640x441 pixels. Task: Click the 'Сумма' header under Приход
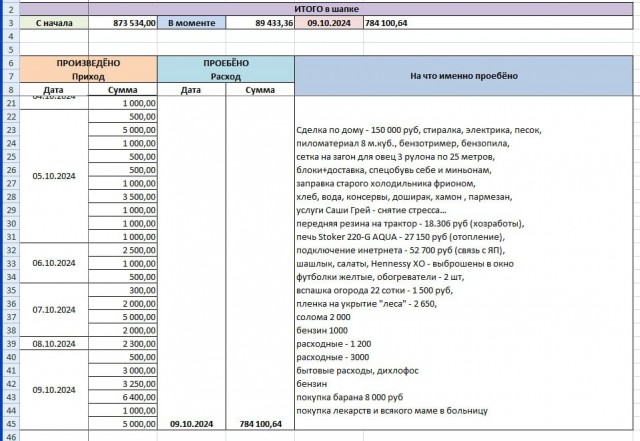(x=123, y=90)
